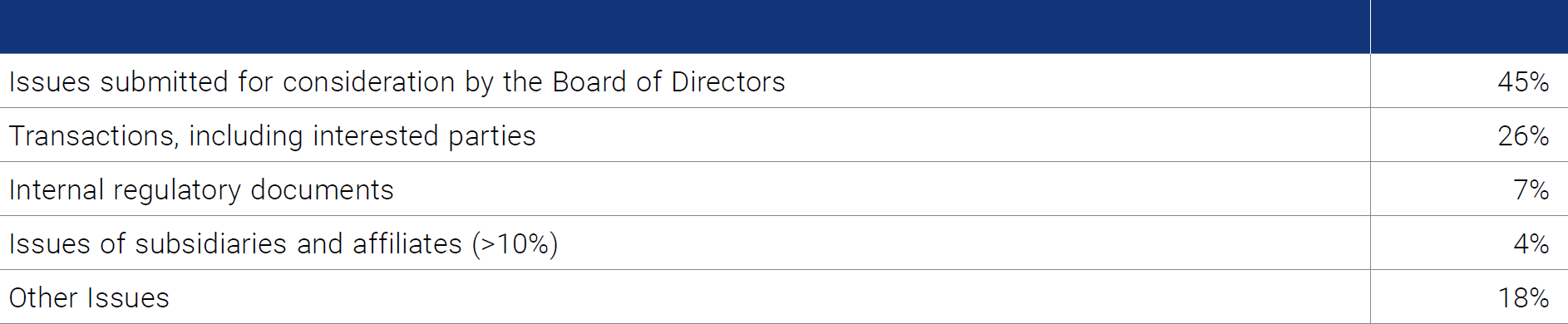Select the 26% value cell

1469,135
